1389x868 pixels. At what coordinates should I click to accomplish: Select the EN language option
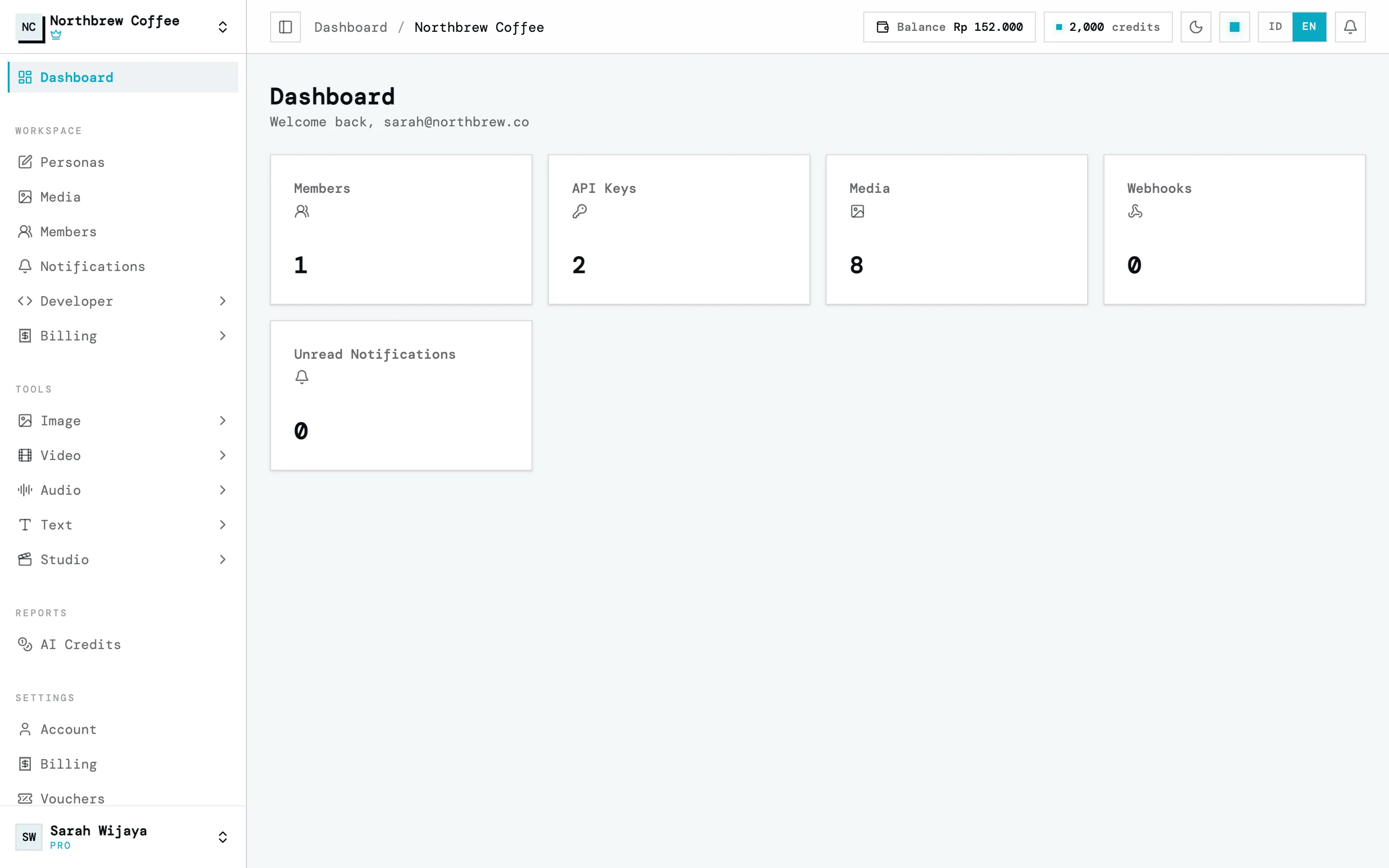(1309, 27)
